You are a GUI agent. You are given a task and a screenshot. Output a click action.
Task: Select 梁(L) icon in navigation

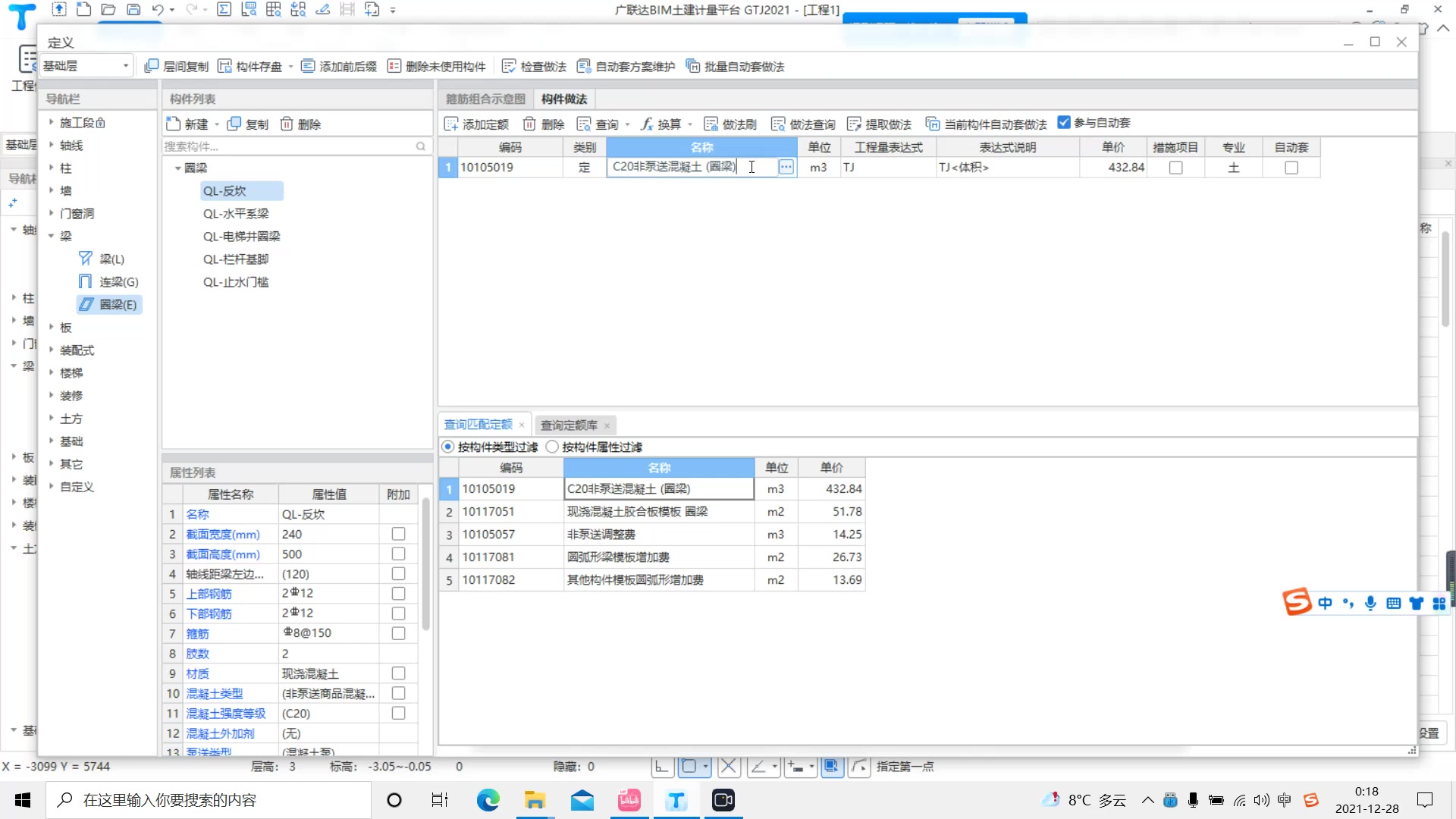click(x=86, y=259)
